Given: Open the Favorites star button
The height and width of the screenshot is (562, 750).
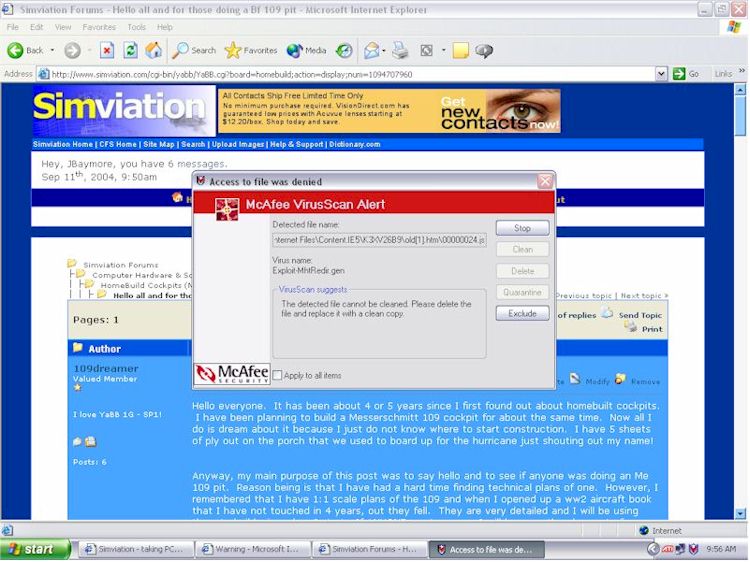Looking at the screenshot, I should pos(251,50).
